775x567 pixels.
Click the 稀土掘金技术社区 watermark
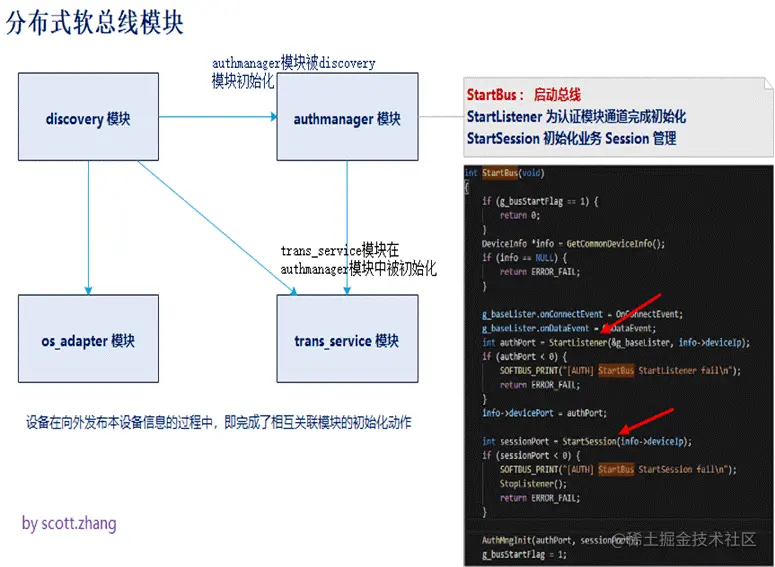pyautogui.click(x=685, y=539)
